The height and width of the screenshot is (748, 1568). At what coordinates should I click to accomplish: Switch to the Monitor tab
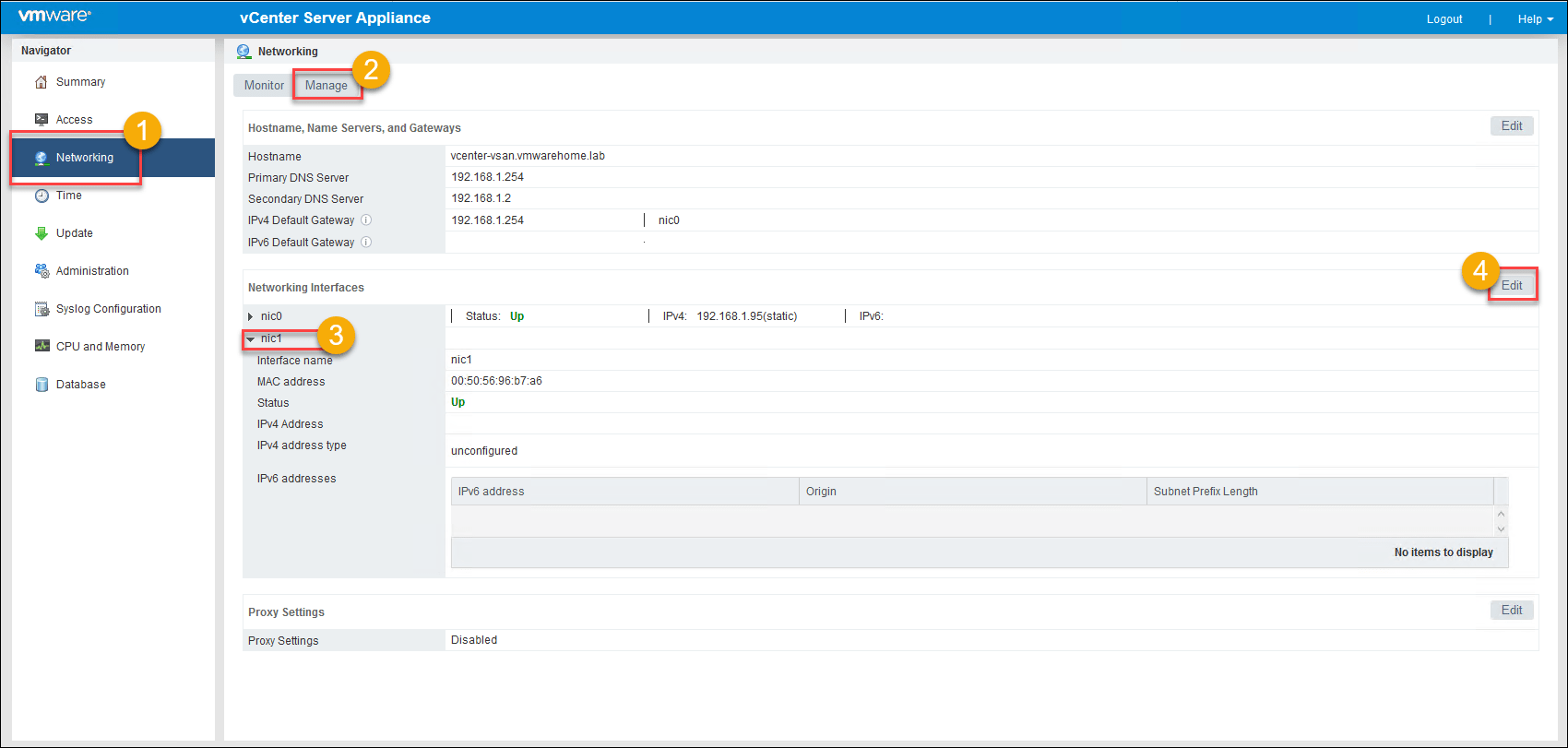click(x=264, y=86)
